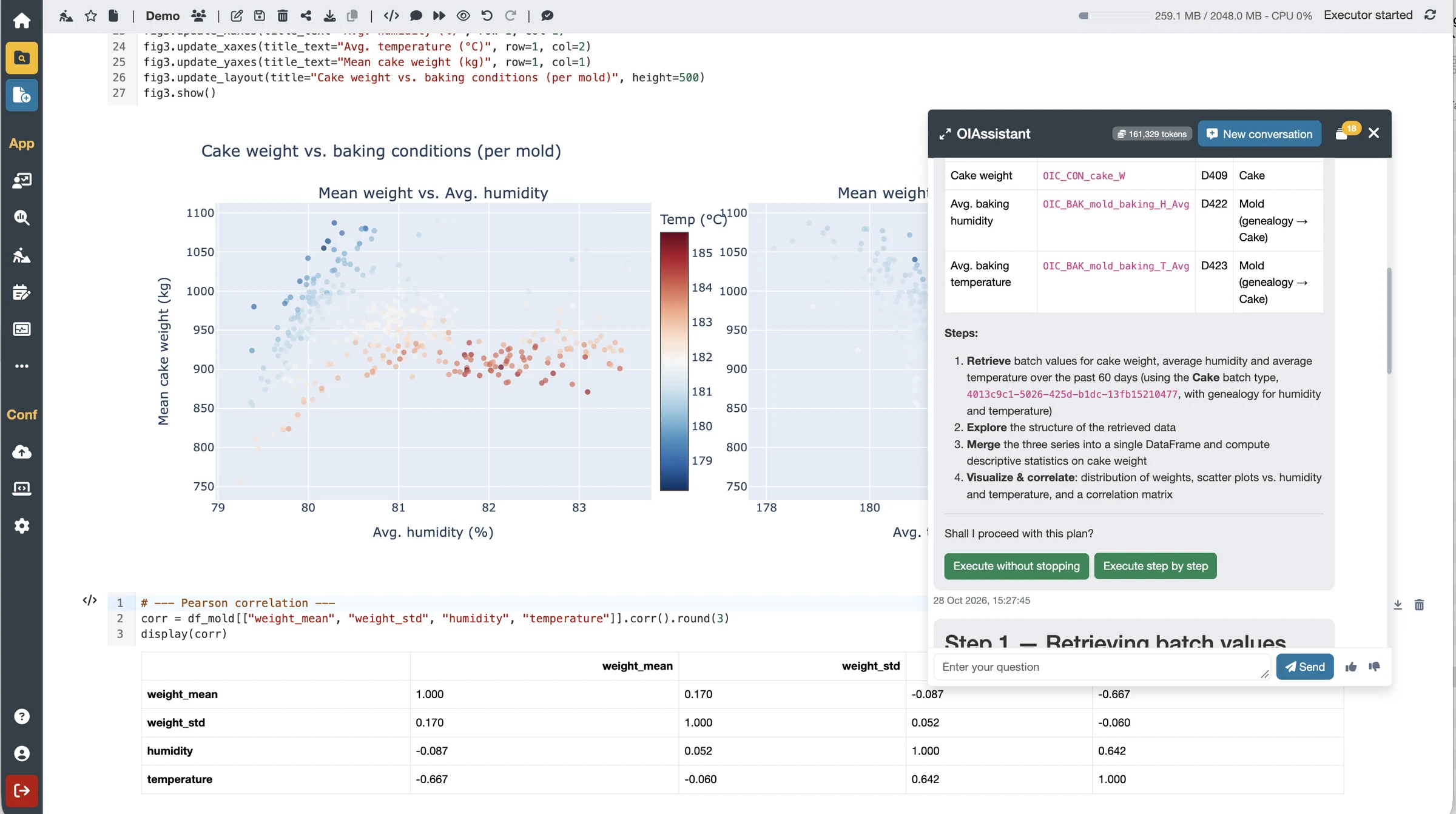Click Execute without stopping
The height and width of the screenshot is (814, 1456).
(1016, 566)
